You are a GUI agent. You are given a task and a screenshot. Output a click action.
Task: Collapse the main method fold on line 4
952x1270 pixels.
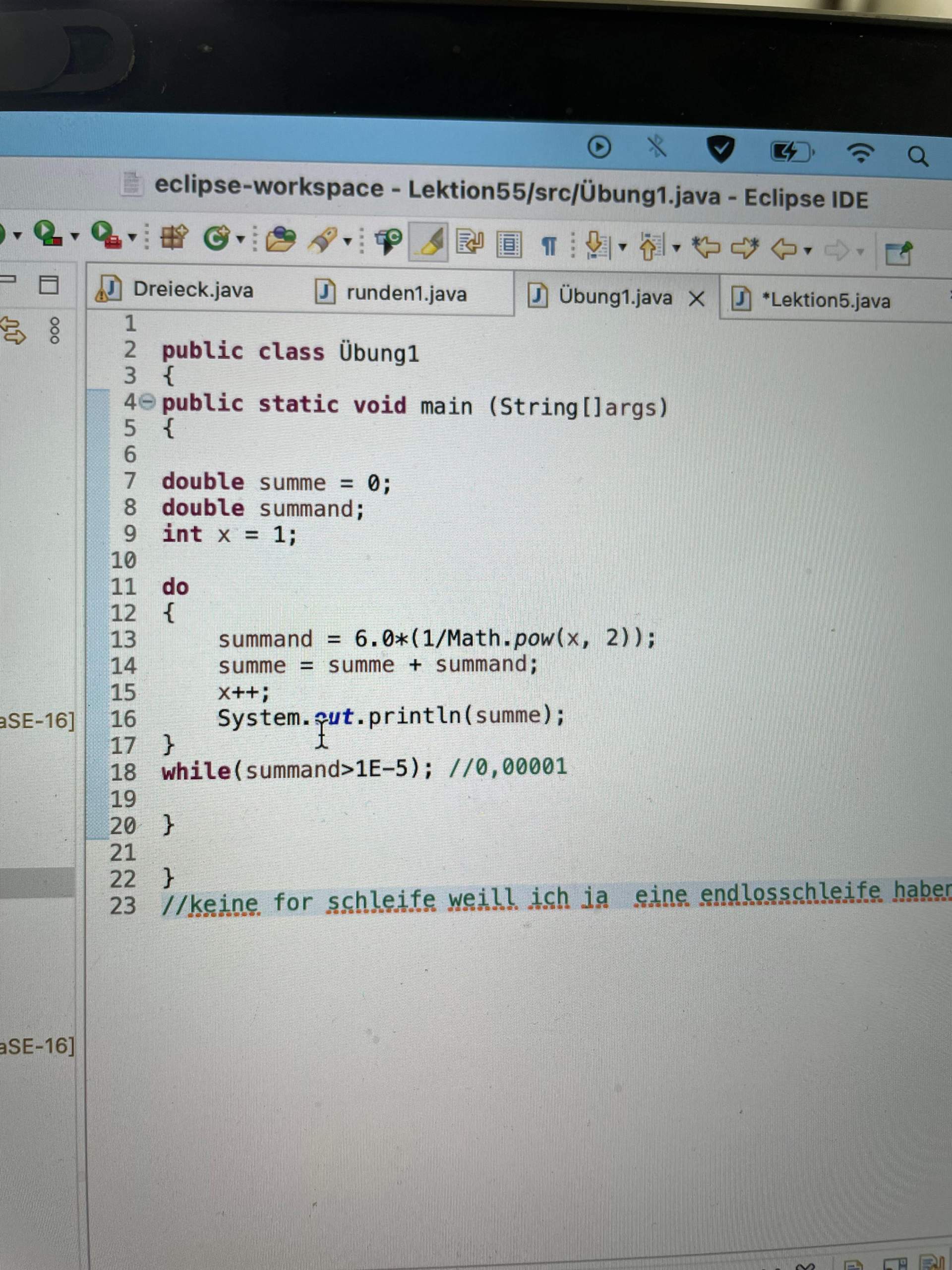(147, 402)
